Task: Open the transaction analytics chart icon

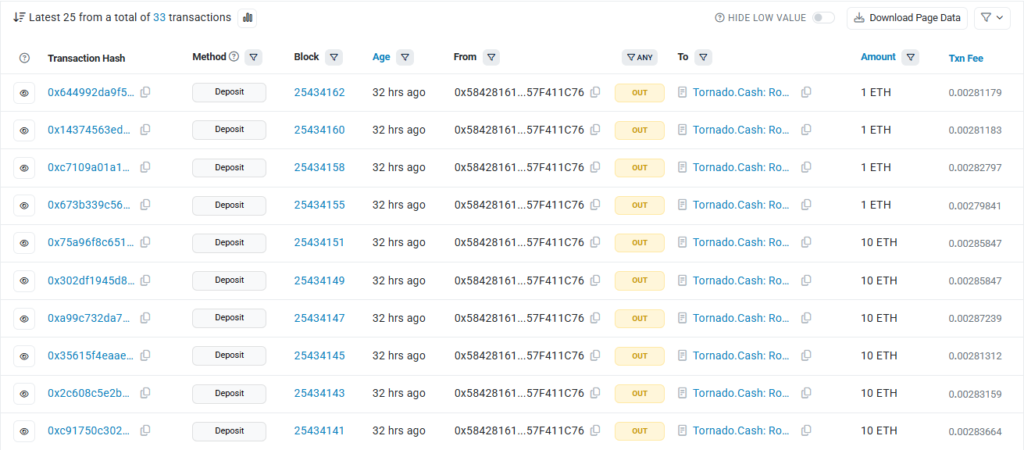Action: [248, 18]
